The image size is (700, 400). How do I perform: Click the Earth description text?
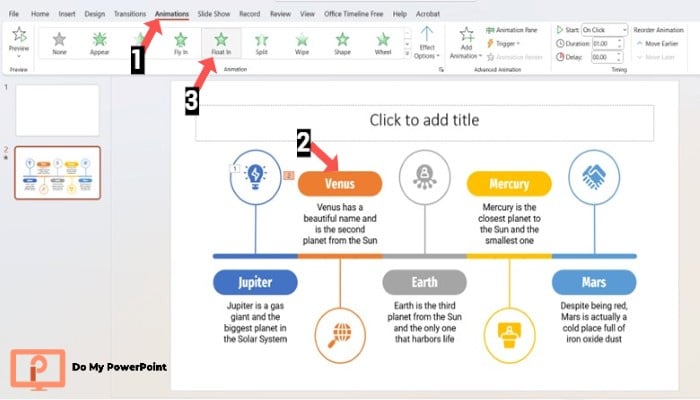pos(425,322)
